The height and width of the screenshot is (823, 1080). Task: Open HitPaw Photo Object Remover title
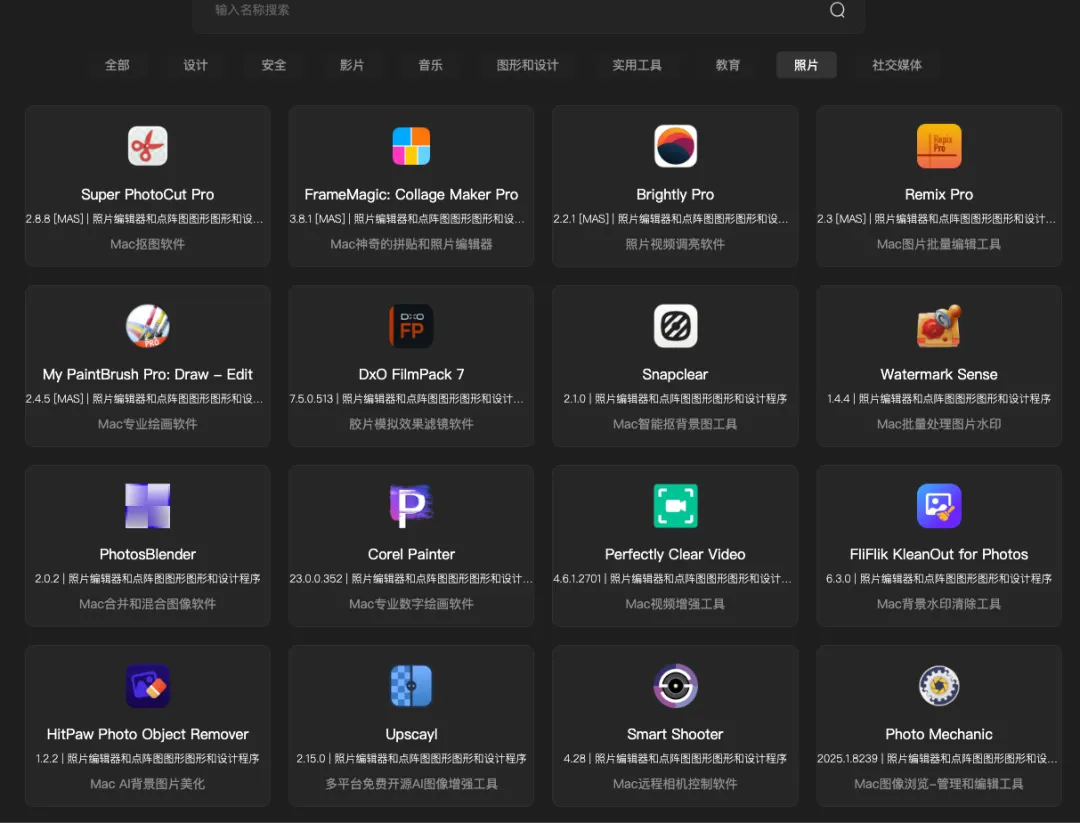click(x=147, y=734)
